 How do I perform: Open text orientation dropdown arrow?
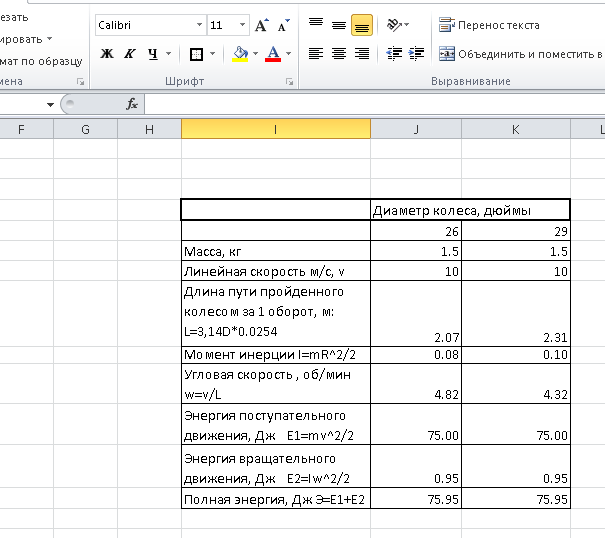pos(406,25)
